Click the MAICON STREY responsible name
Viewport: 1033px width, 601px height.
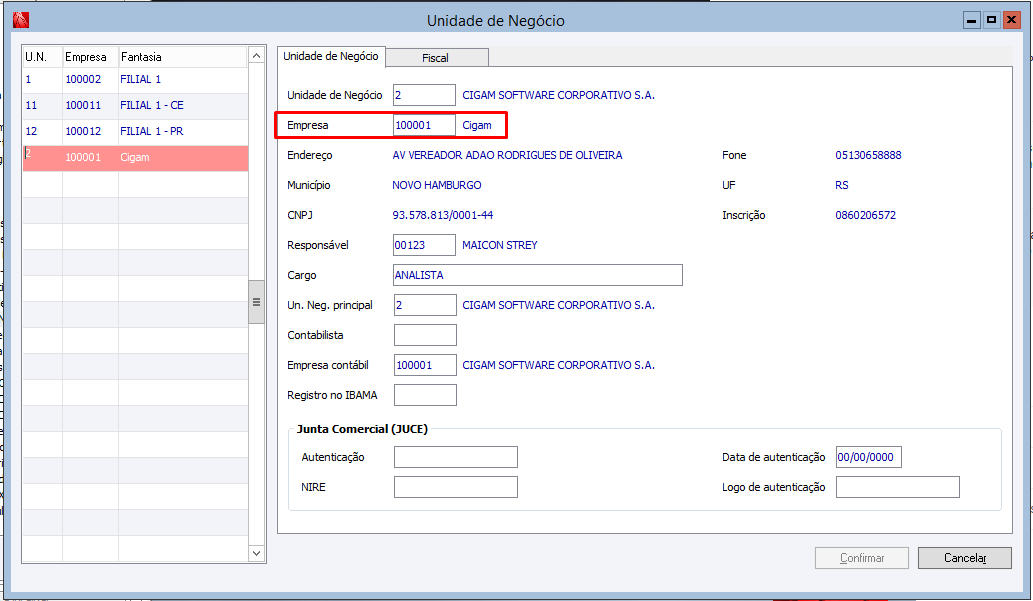500,245
